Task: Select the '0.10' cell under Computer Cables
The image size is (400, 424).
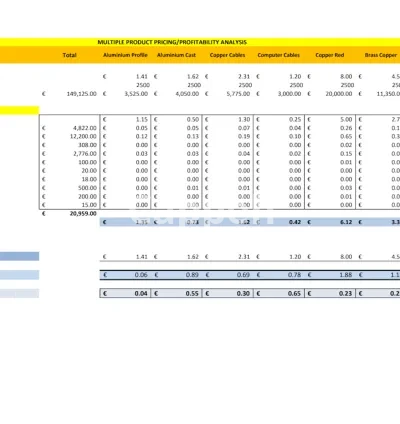Action: point(295,137)
